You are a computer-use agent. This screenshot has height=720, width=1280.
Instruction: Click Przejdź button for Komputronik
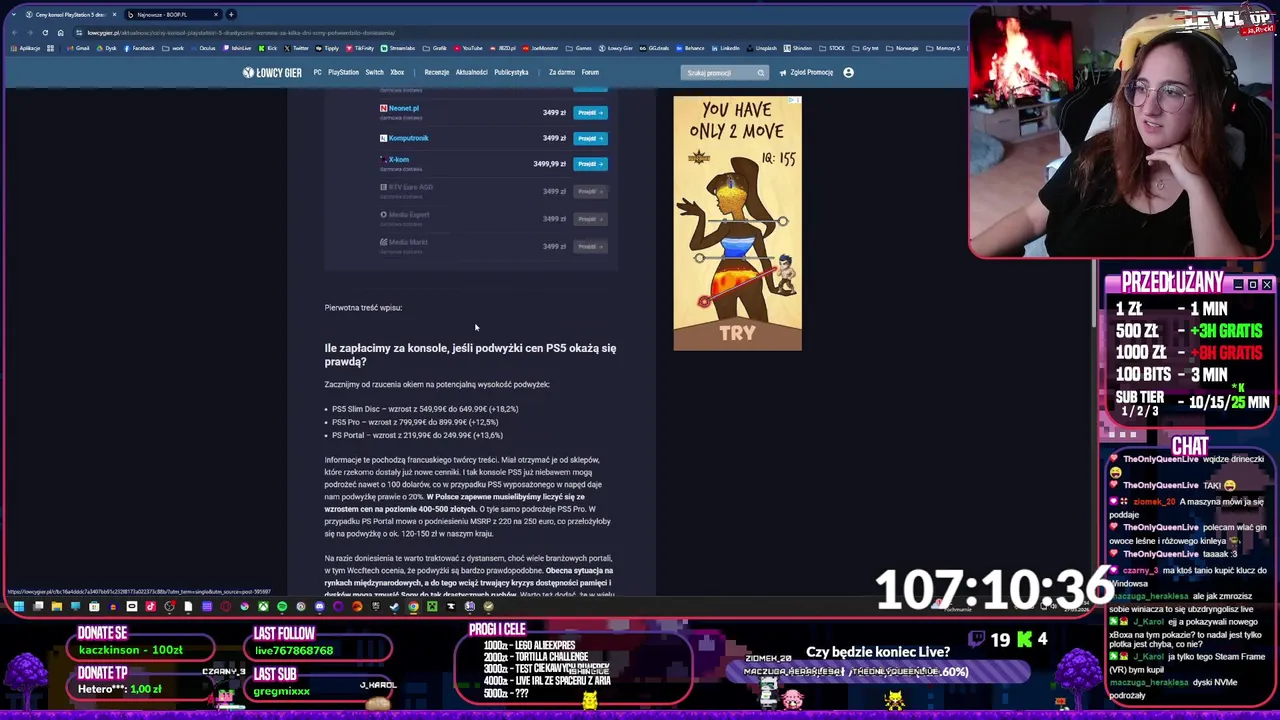[590, 138]
